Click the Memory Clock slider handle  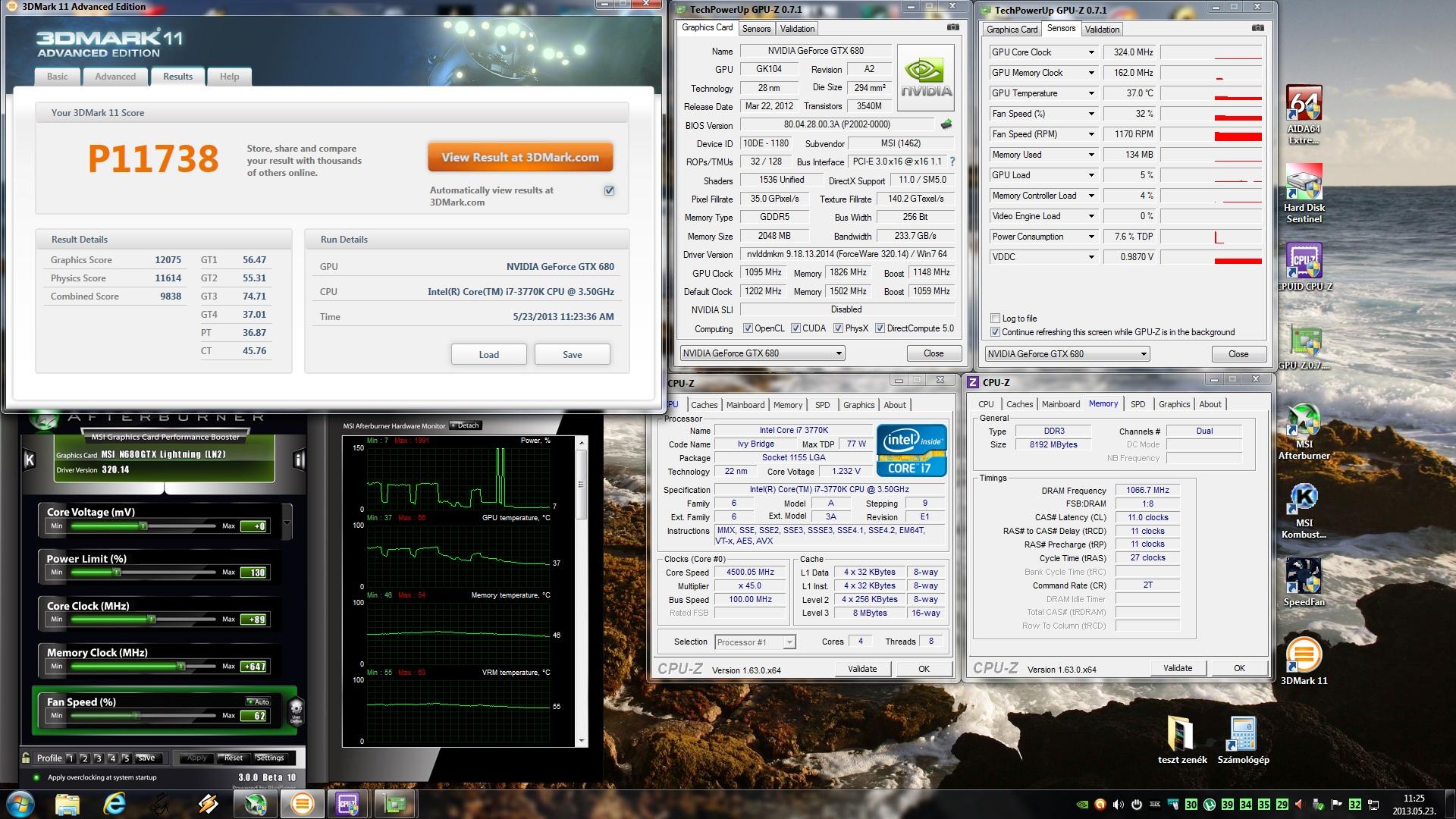[x=181, y=667]
